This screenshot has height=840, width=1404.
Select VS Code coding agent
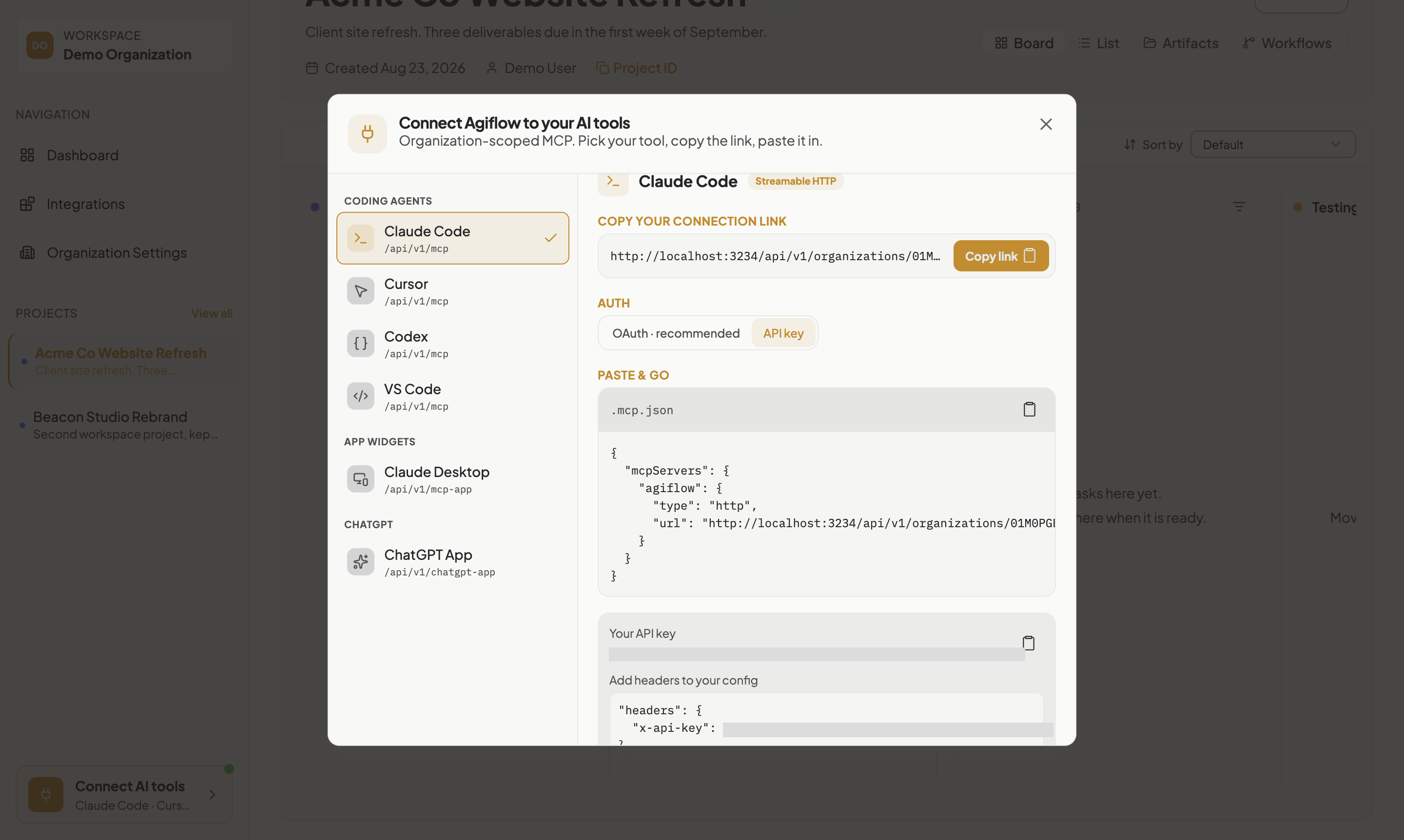tap(452, 396)
